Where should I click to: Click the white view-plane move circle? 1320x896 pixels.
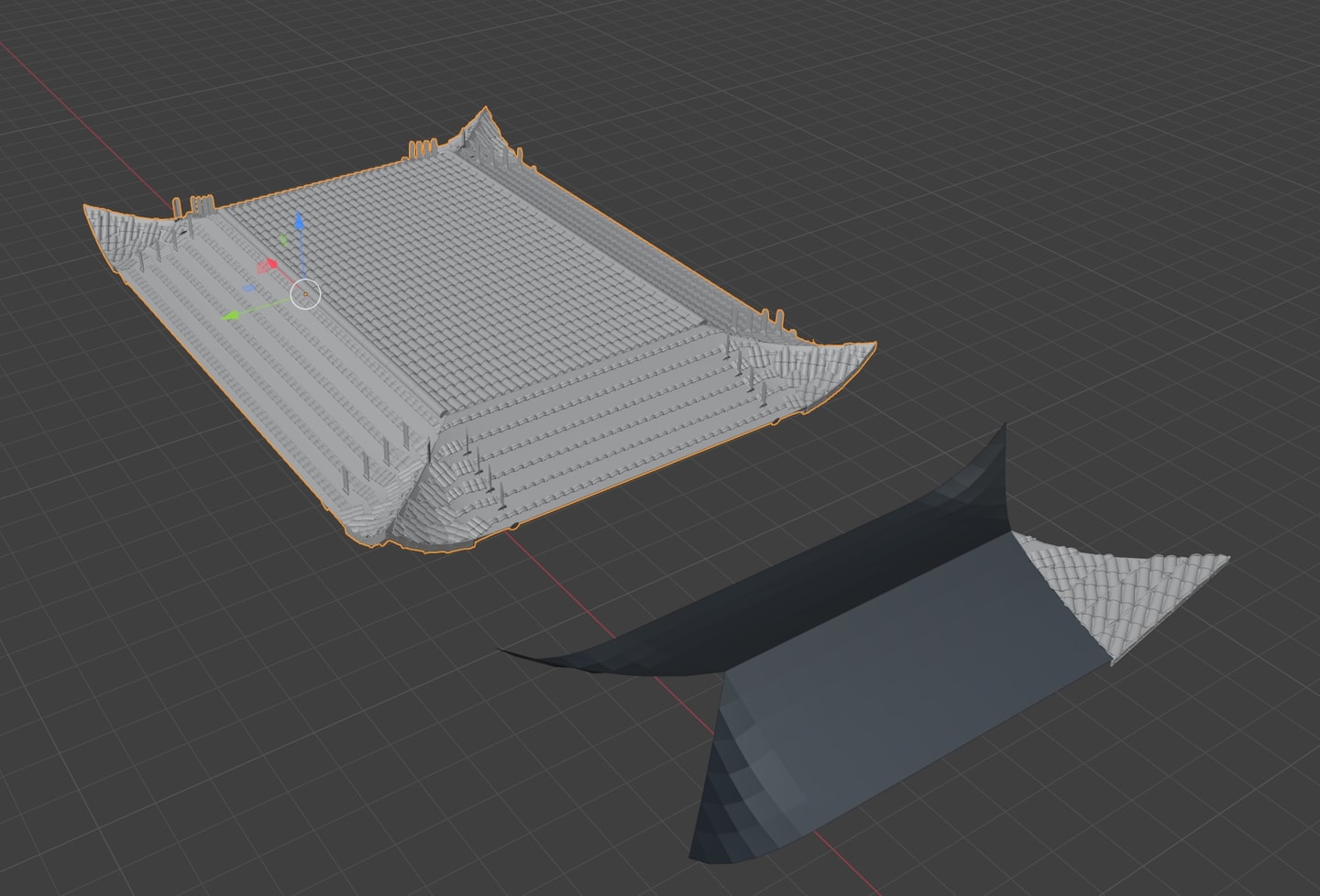coord(305,294)
